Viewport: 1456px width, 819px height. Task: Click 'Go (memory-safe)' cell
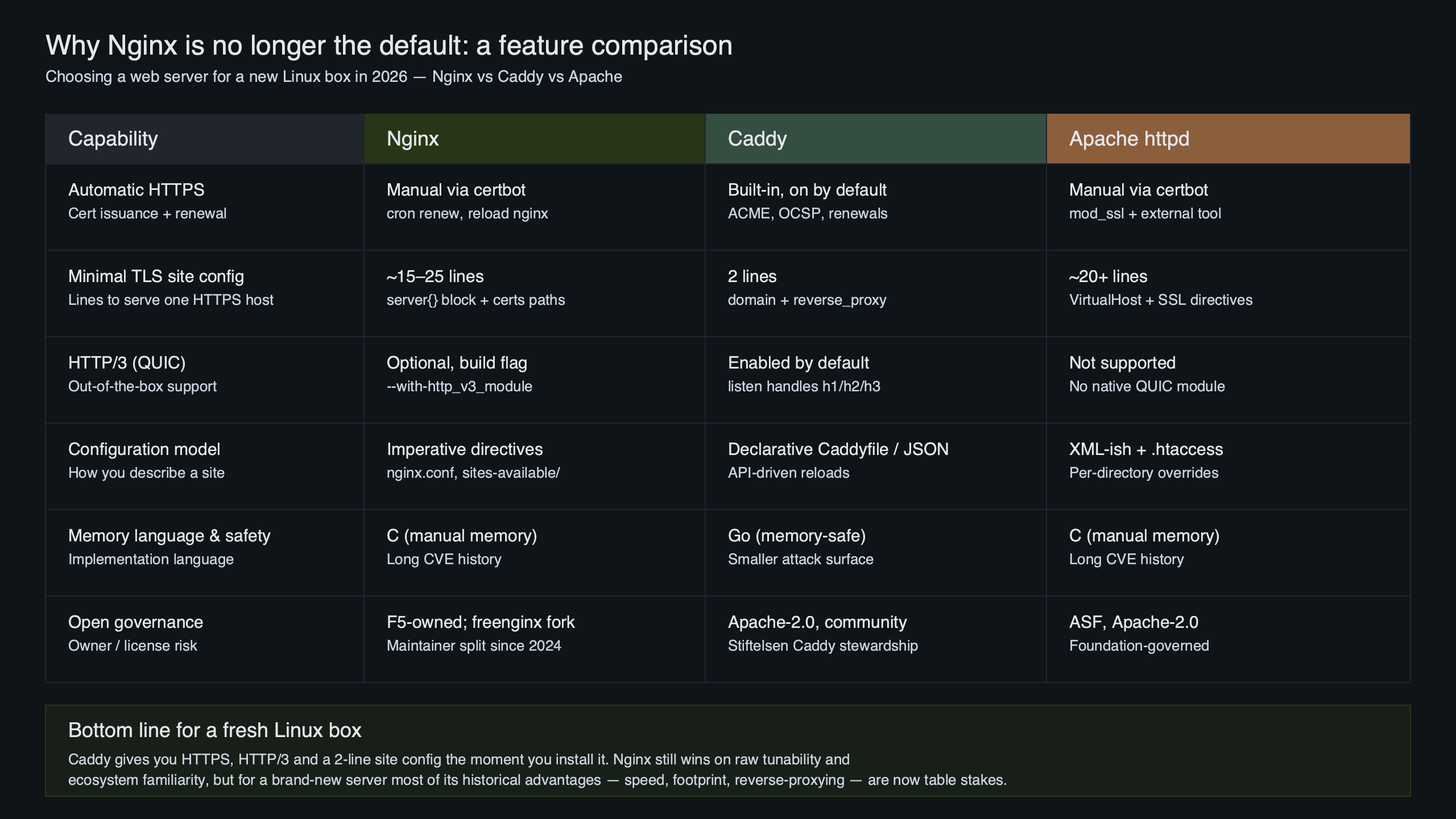point(797,536)
